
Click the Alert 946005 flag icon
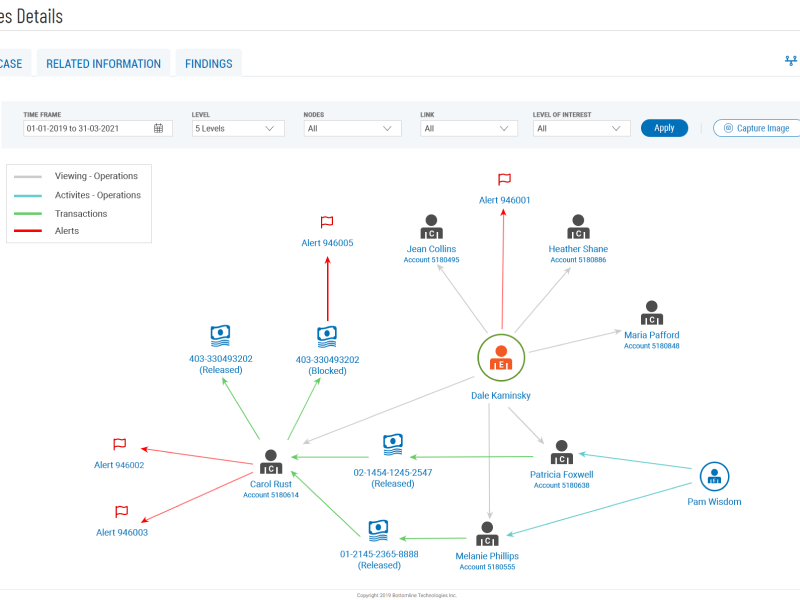(327, 222)
